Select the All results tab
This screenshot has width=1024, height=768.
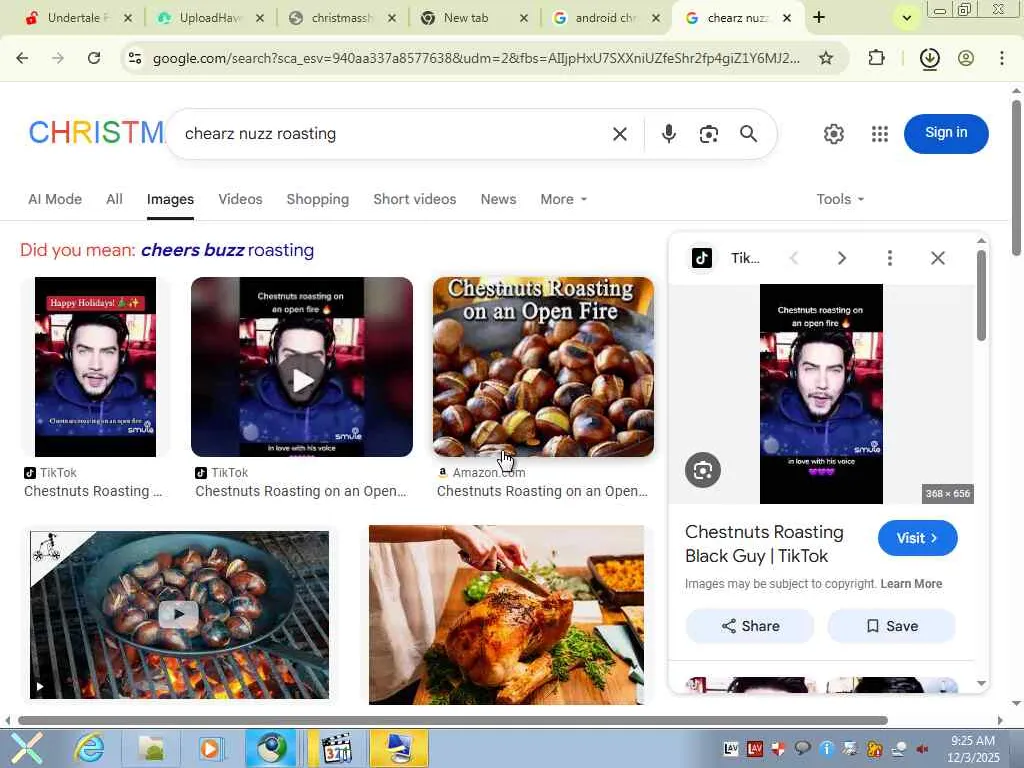point(114,199)
